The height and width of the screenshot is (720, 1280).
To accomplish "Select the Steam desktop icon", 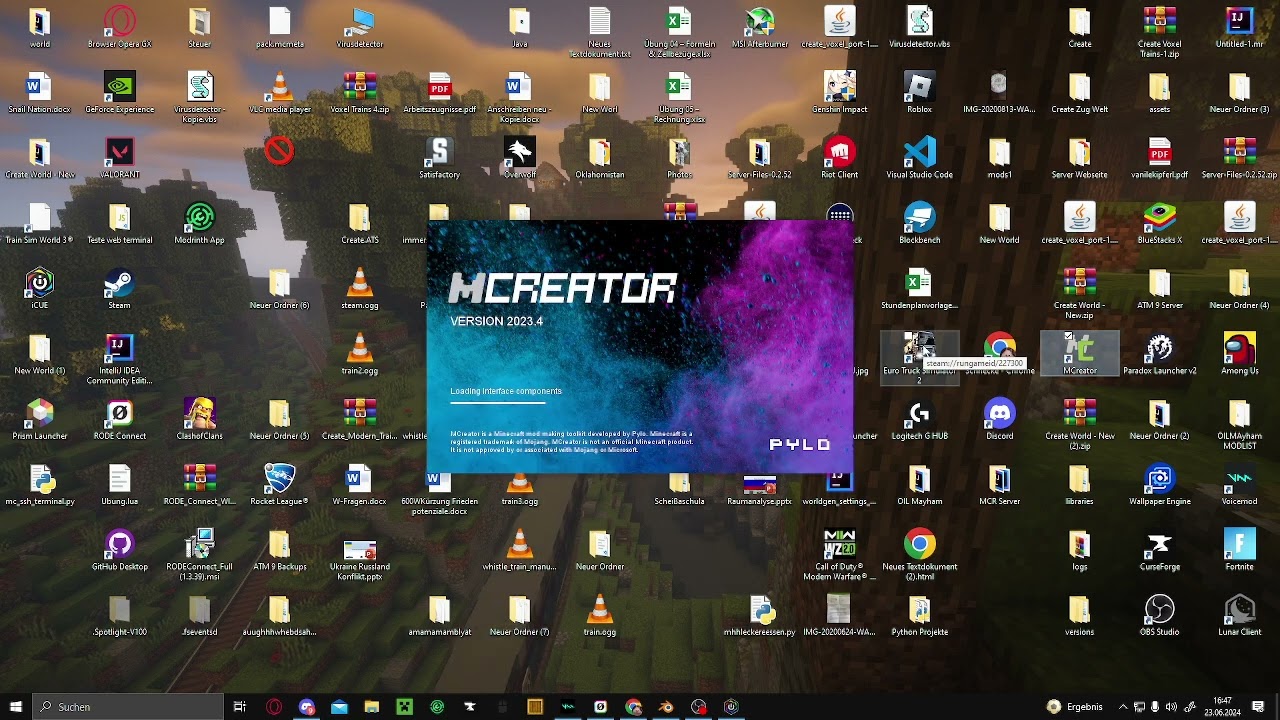I will pyautogui.click(x=119, y=289).
